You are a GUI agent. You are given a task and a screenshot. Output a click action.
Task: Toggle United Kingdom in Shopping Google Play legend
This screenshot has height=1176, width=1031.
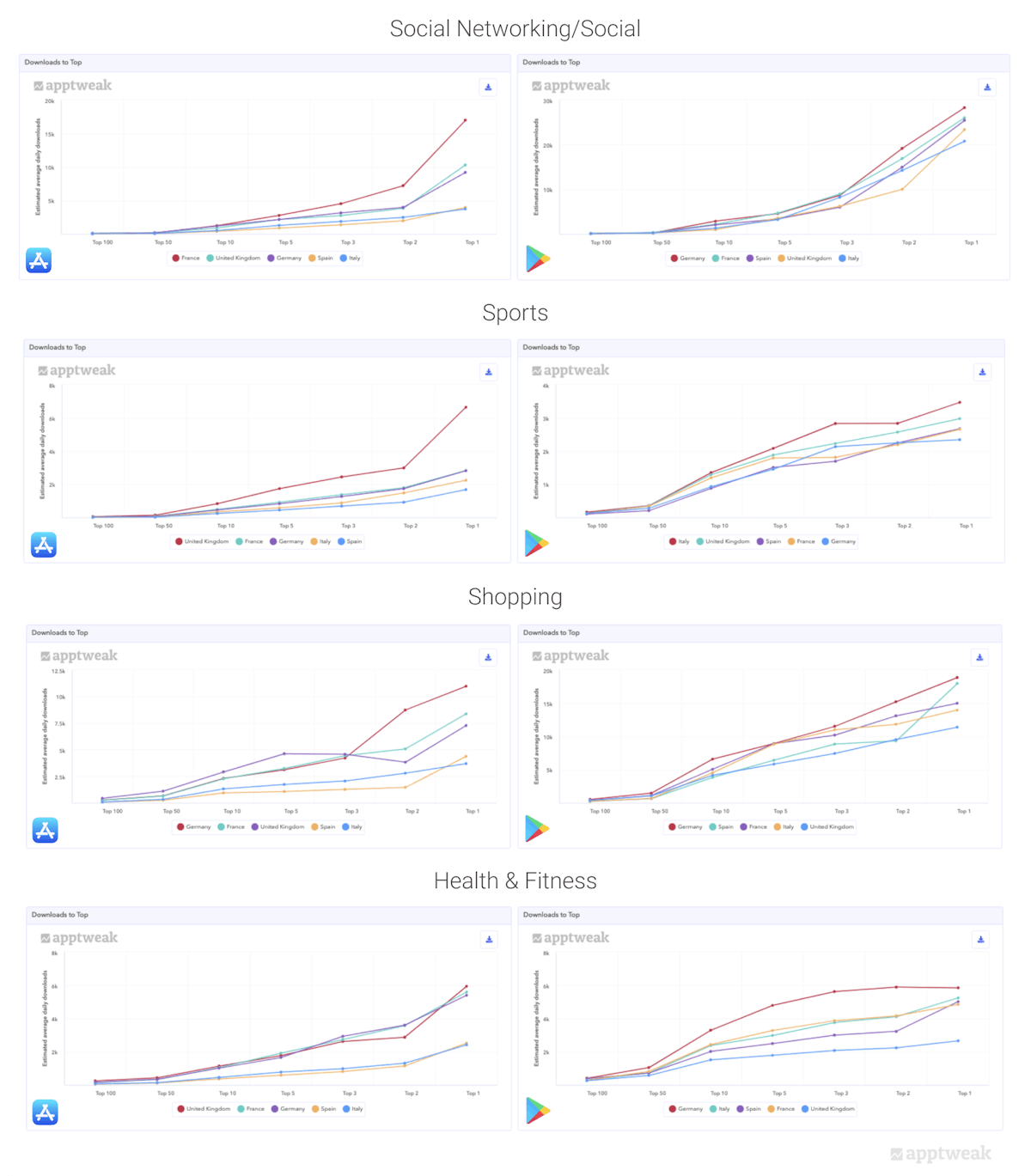(831, 826)
